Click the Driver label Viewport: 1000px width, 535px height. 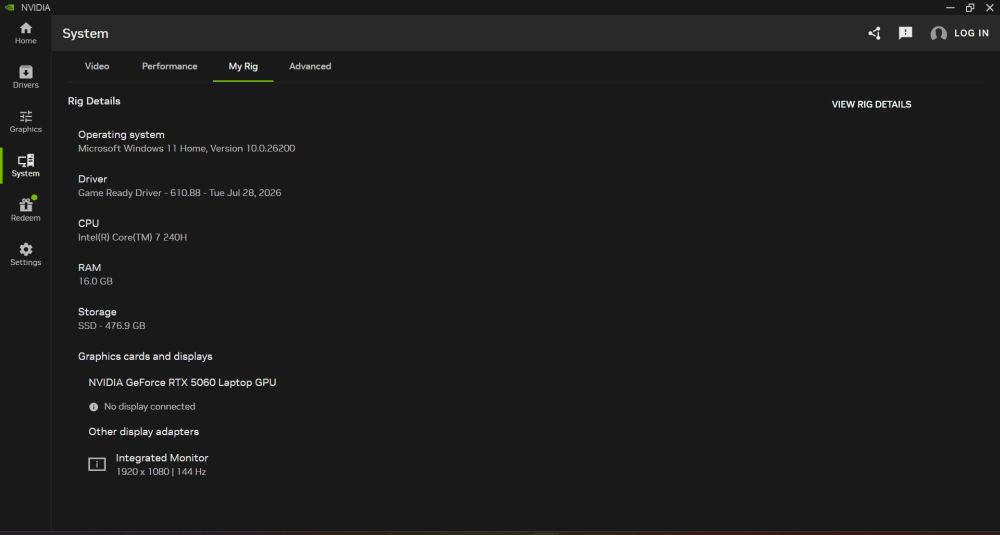[92, 179]
